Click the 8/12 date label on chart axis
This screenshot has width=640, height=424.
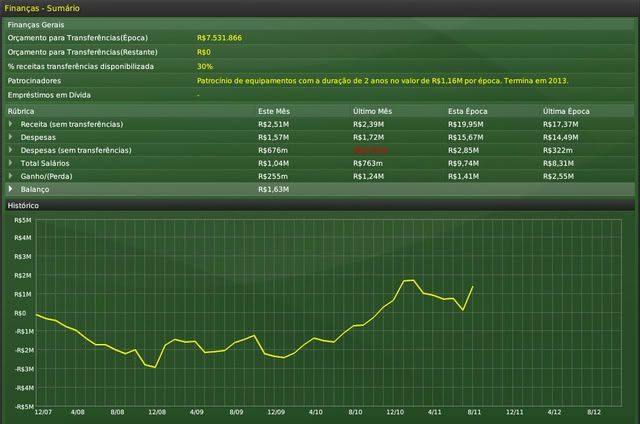(x=594, y=412)
